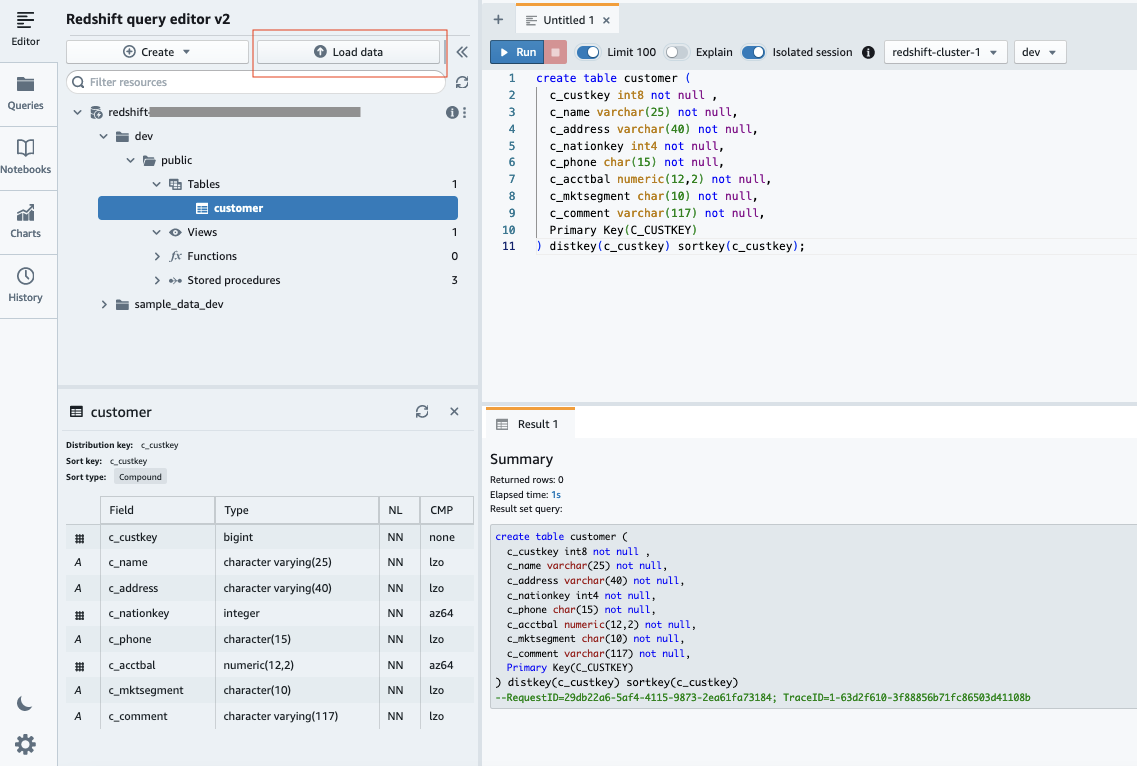Open settings gear icon
The height and width of the screenshot is (766, 1137).
(x=26, y=743)
